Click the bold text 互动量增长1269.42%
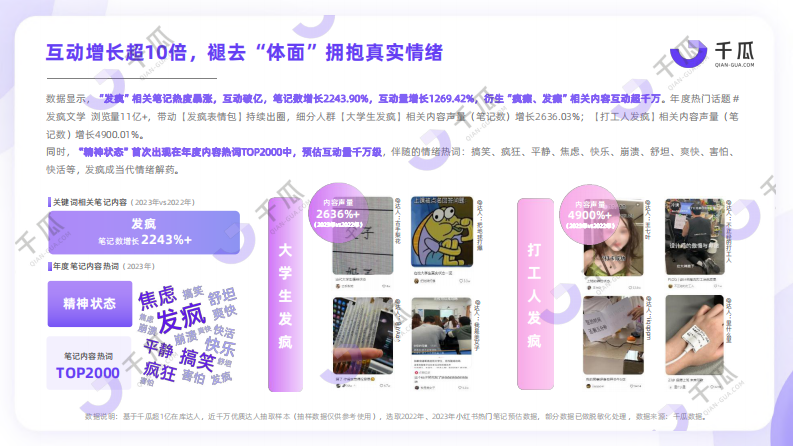Image resolution: width=793 pixels, height=446 pixels. pos(427,99)
